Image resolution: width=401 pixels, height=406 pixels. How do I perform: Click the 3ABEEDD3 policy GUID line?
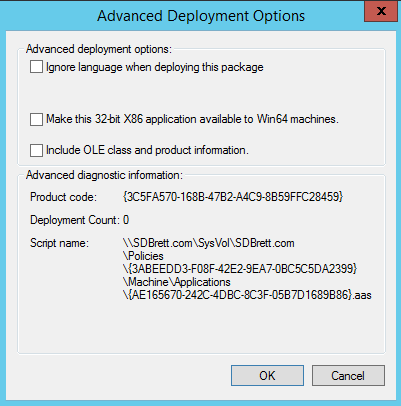(240, 269)
